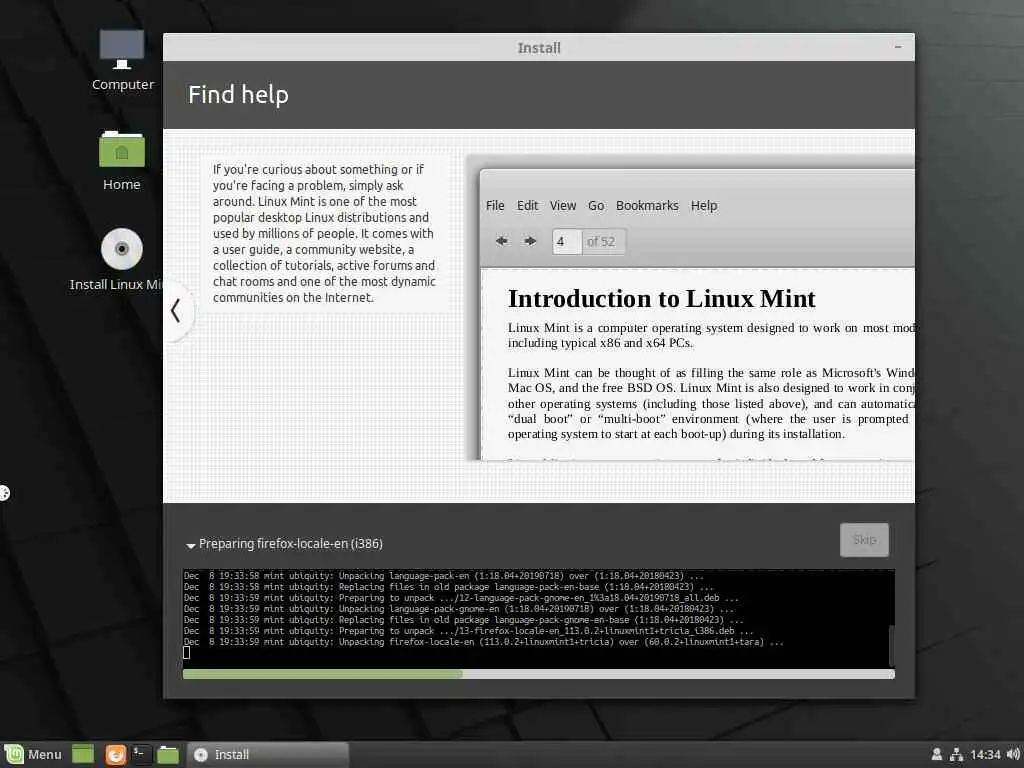1024x768 pixels.
Task: Click the 'Find help' slide title
Action: click(238, 95)
